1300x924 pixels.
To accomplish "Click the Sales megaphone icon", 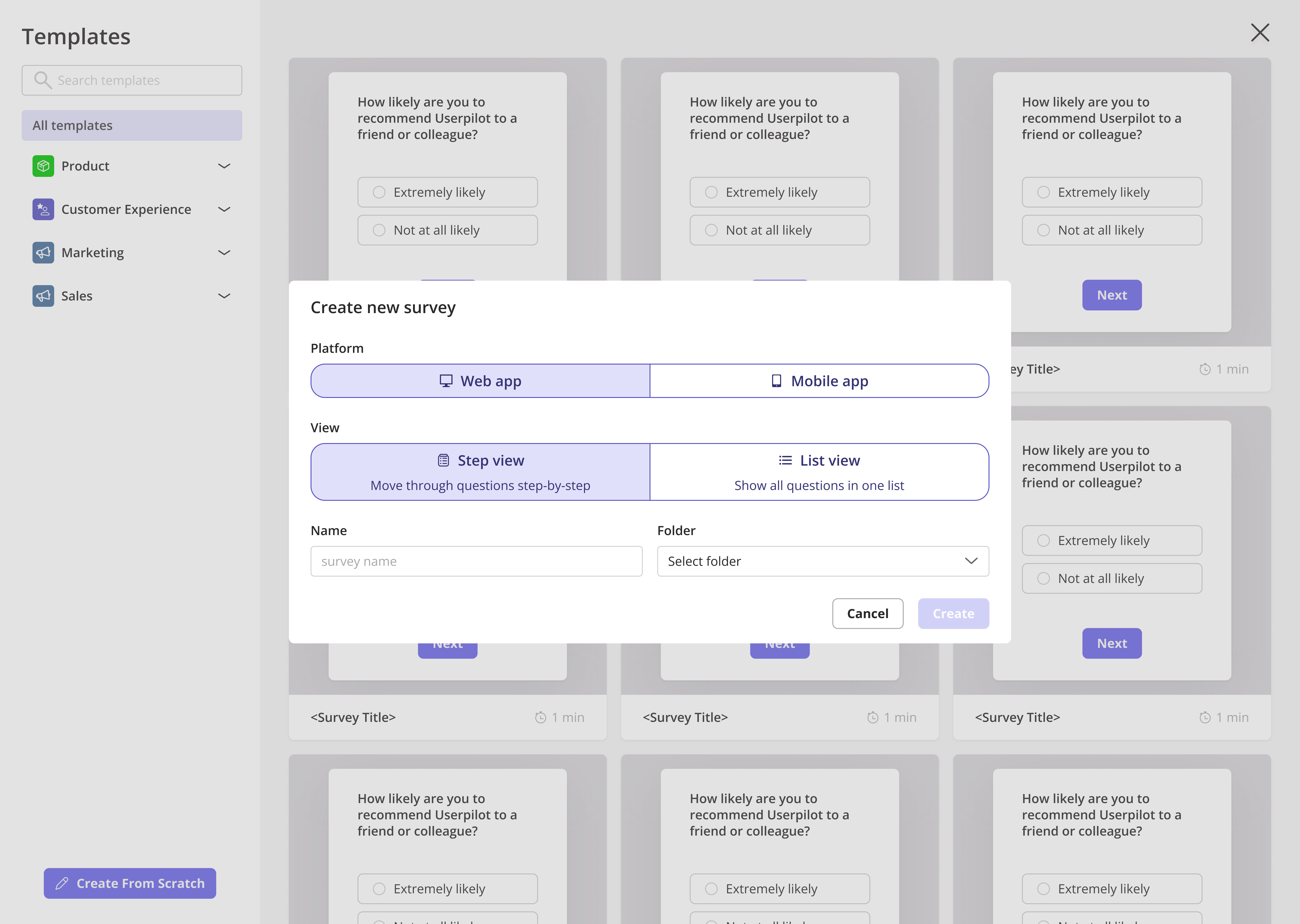I will coord(43,296).
